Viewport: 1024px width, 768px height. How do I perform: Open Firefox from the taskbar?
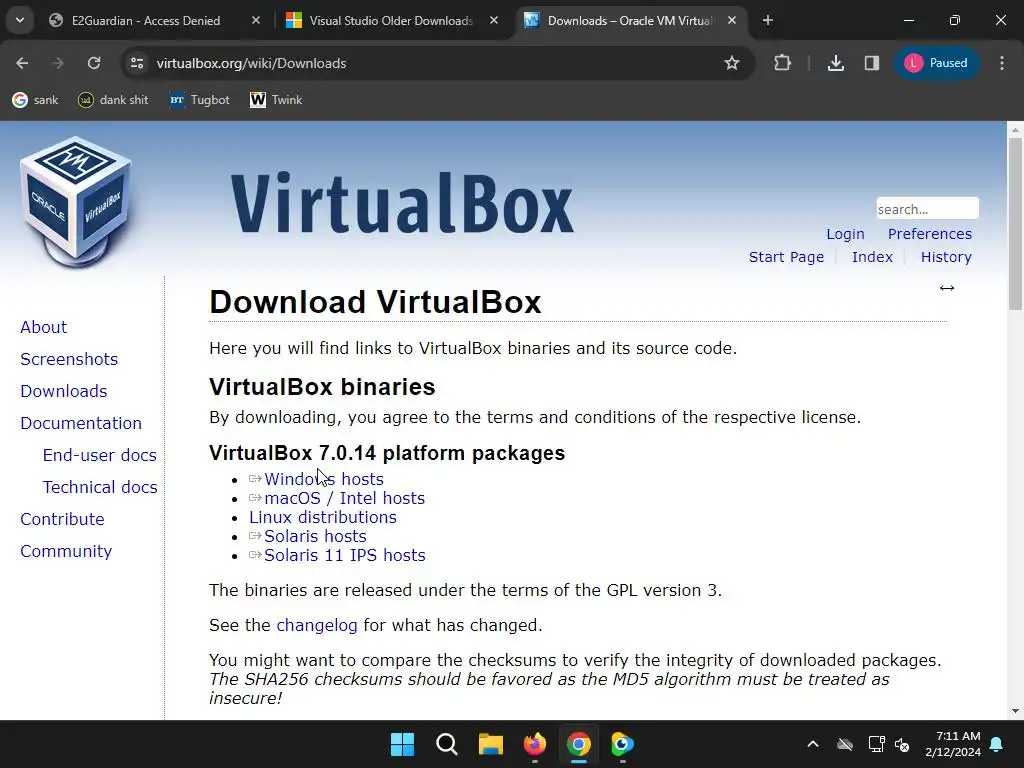[535, 744]
